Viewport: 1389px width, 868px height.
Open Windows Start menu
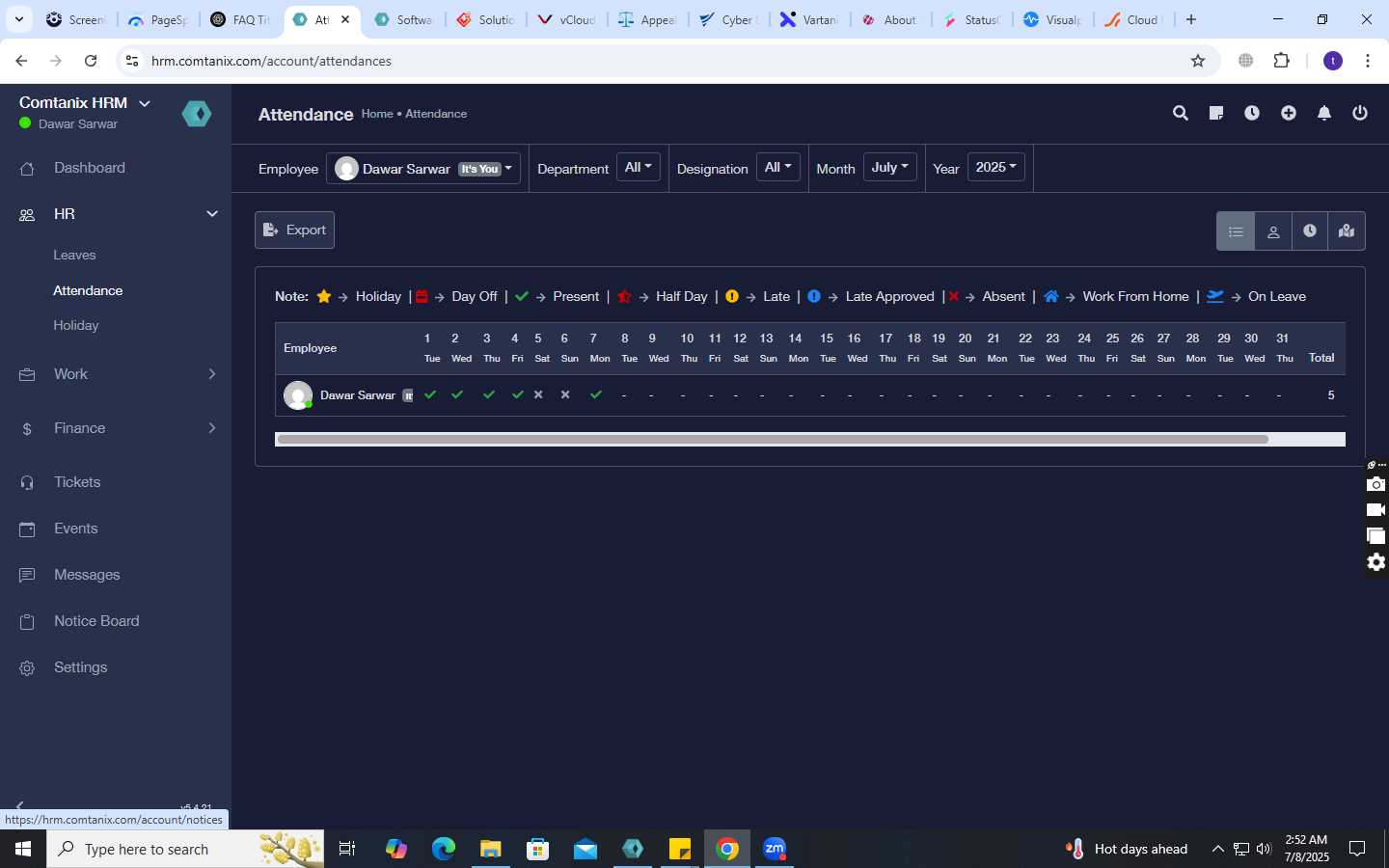(x=23, y=849)
